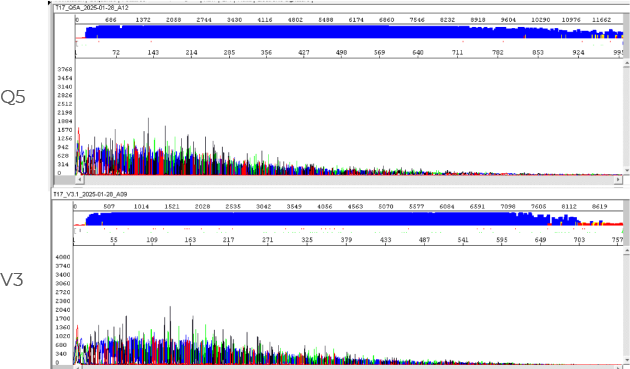Click vertical scrollbar track of T17_Q5A trace
Viewport: 630px width, 369px height.
(x=626, y=117)
